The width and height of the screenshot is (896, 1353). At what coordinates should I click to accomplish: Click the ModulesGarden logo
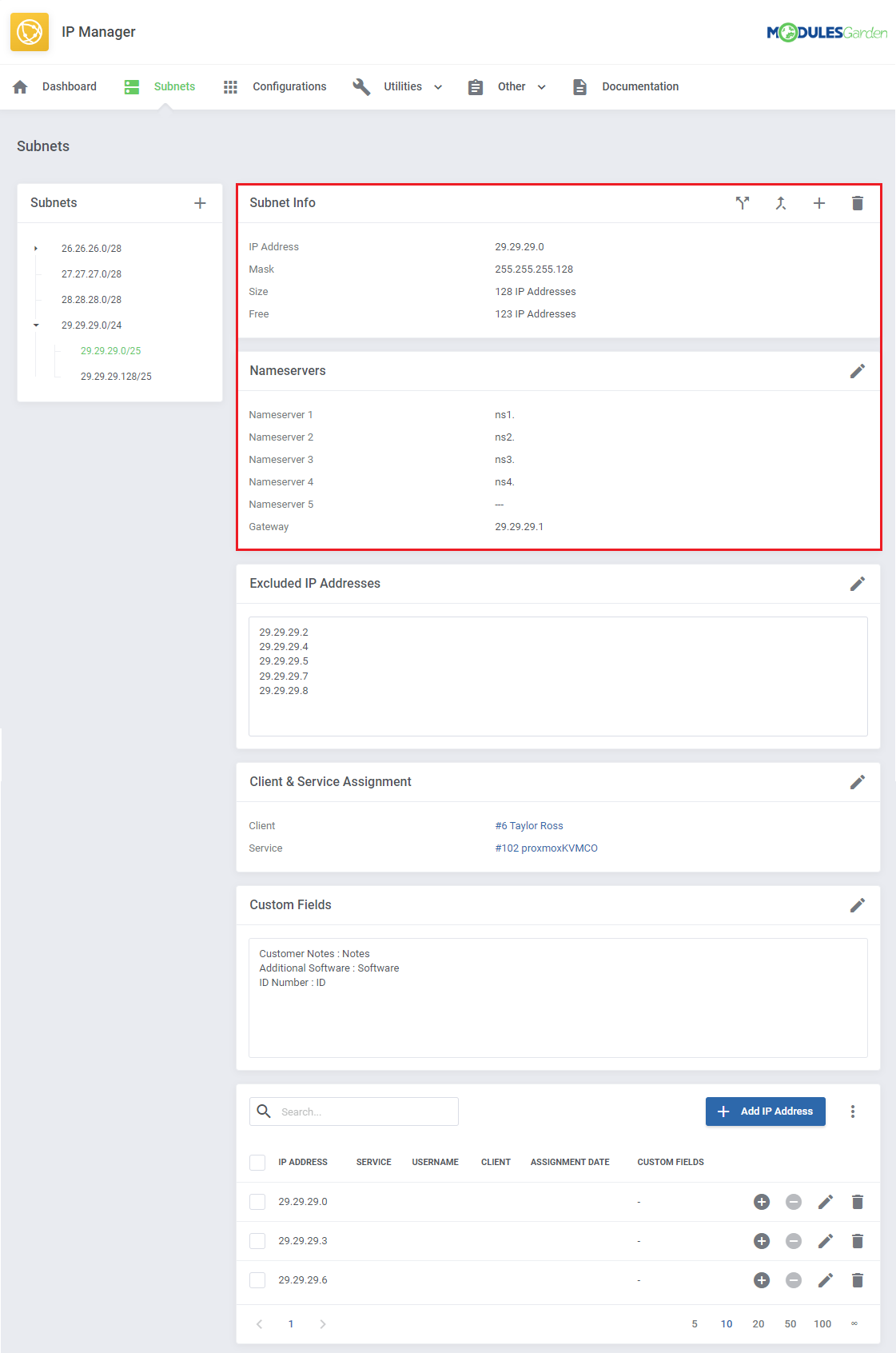(827, 33)
